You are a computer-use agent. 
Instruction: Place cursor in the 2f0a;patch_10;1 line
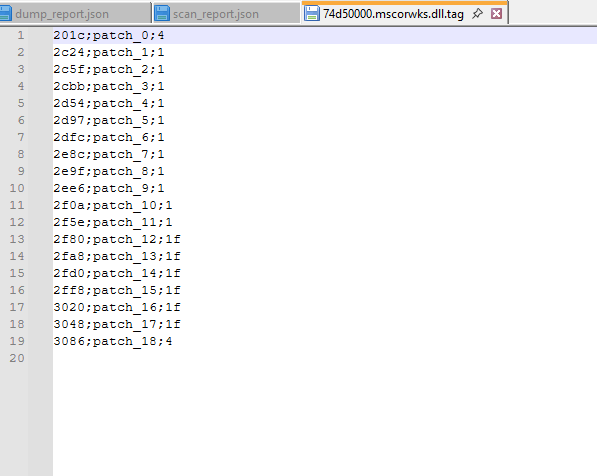coord(113,205)
